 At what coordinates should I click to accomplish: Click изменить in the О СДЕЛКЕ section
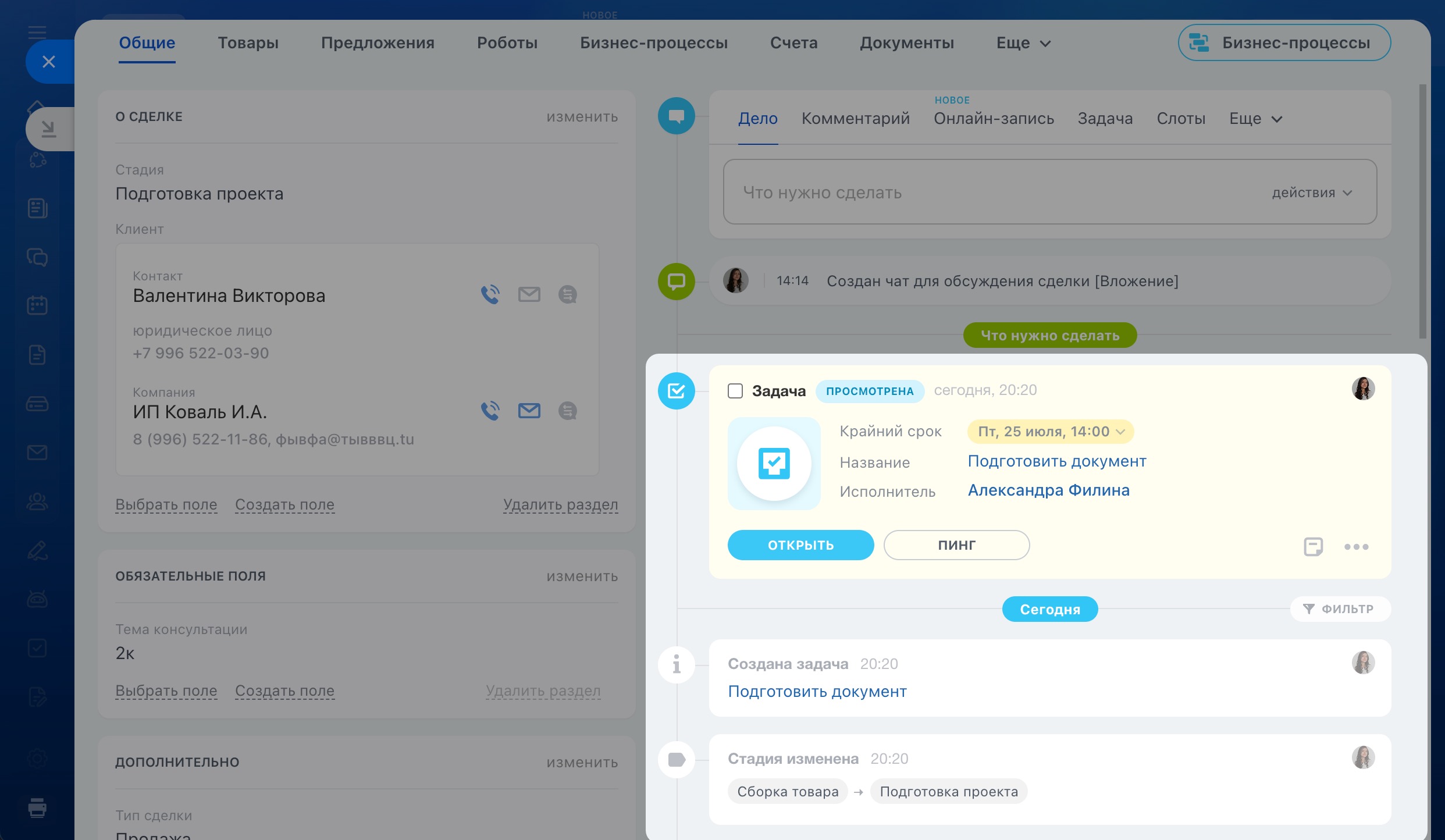click(582, 117)
